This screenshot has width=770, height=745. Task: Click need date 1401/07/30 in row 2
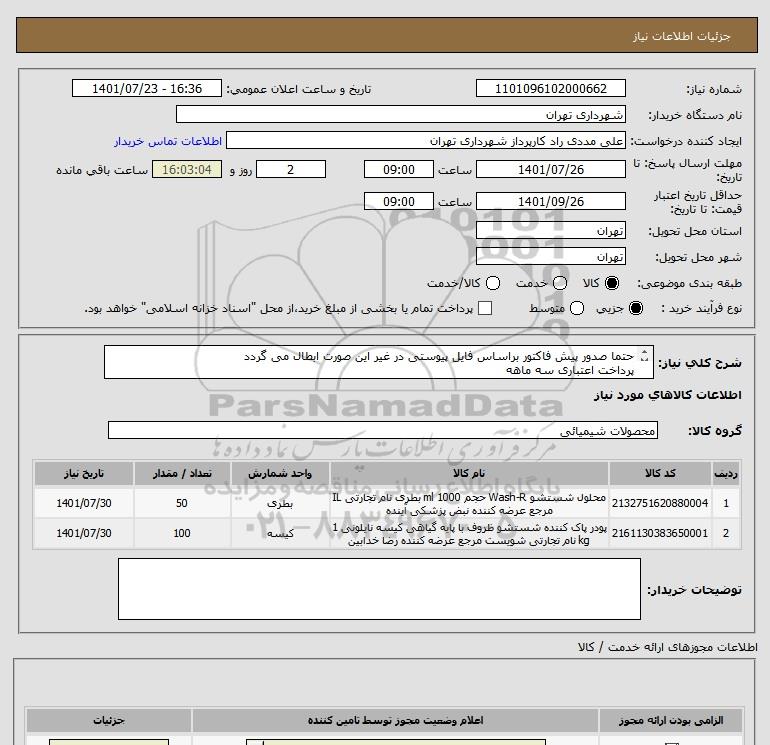[83, 533]
